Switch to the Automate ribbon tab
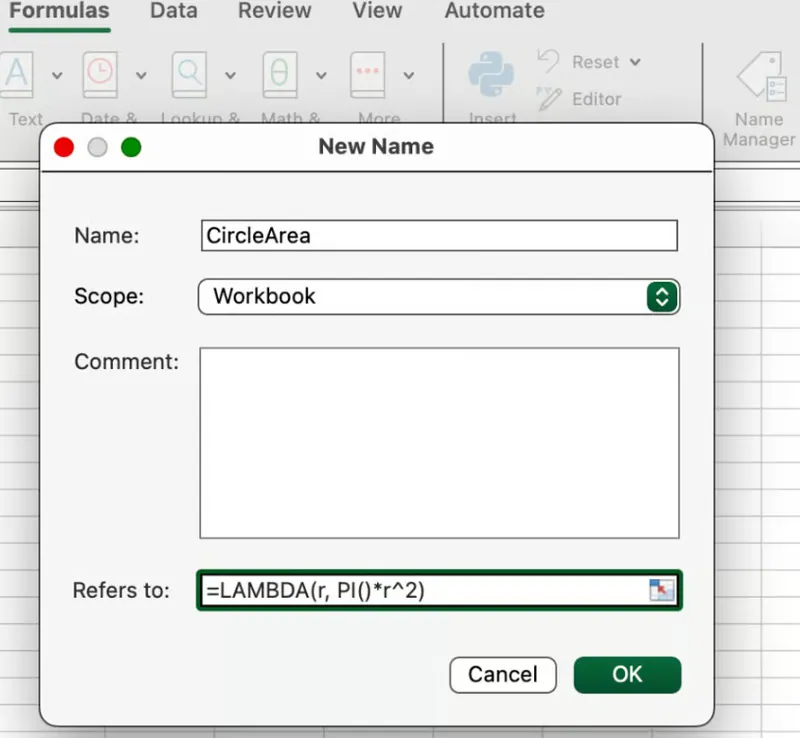The height and width of the screenshot is (738, 800). (x=493, y=12)
